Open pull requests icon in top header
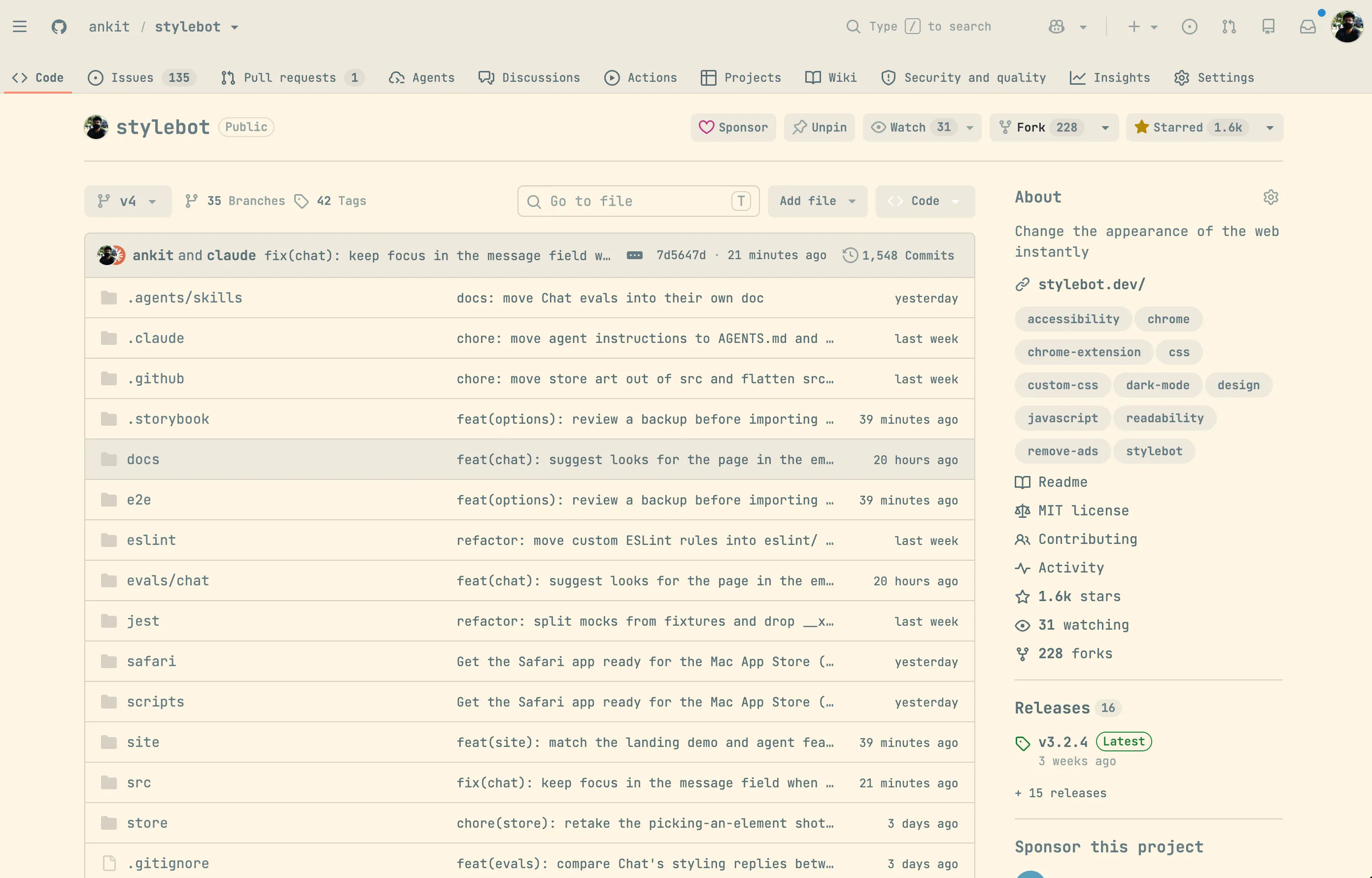Viewport: 1372px width, 878px height. point(1229,27)
